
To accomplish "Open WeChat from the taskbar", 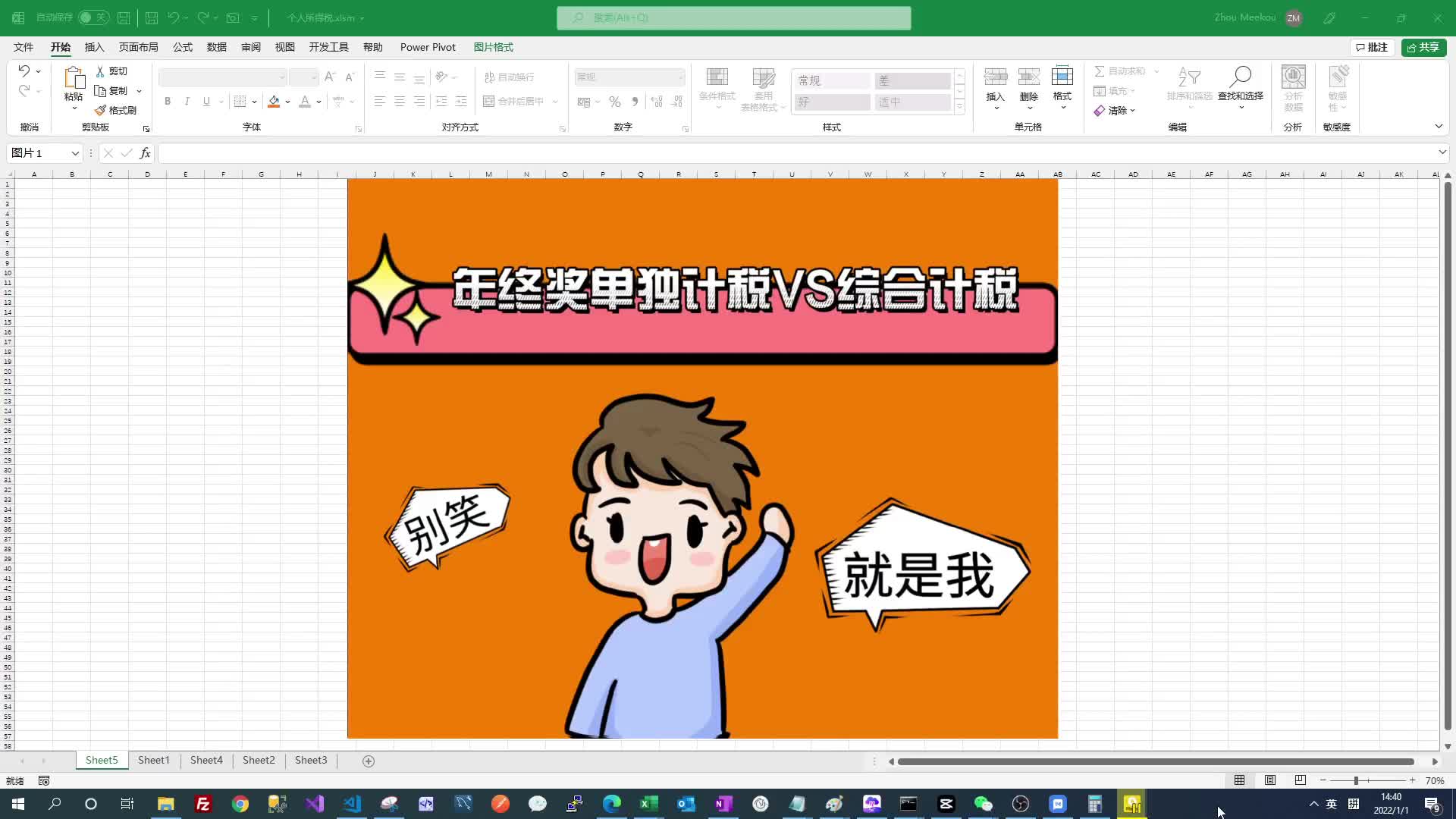I will (983, 804).
